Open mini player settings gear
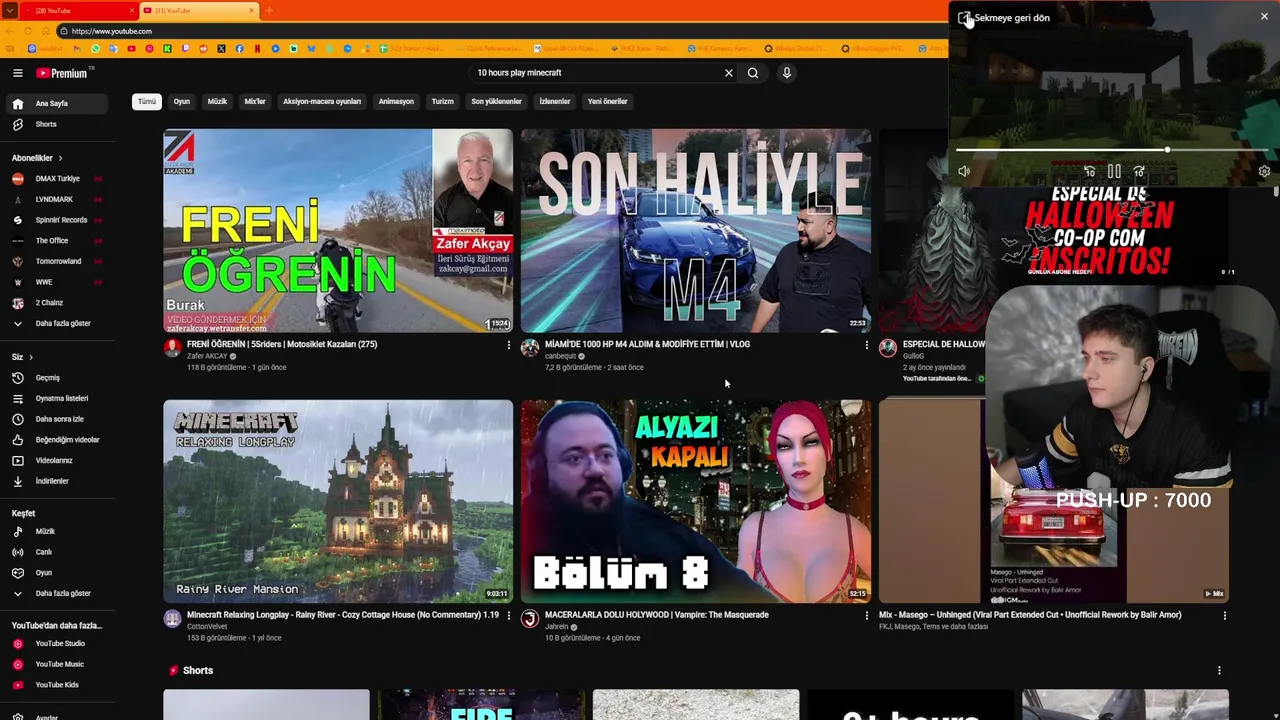The width and height of the screenshot is (1280, 720). 1264,172
